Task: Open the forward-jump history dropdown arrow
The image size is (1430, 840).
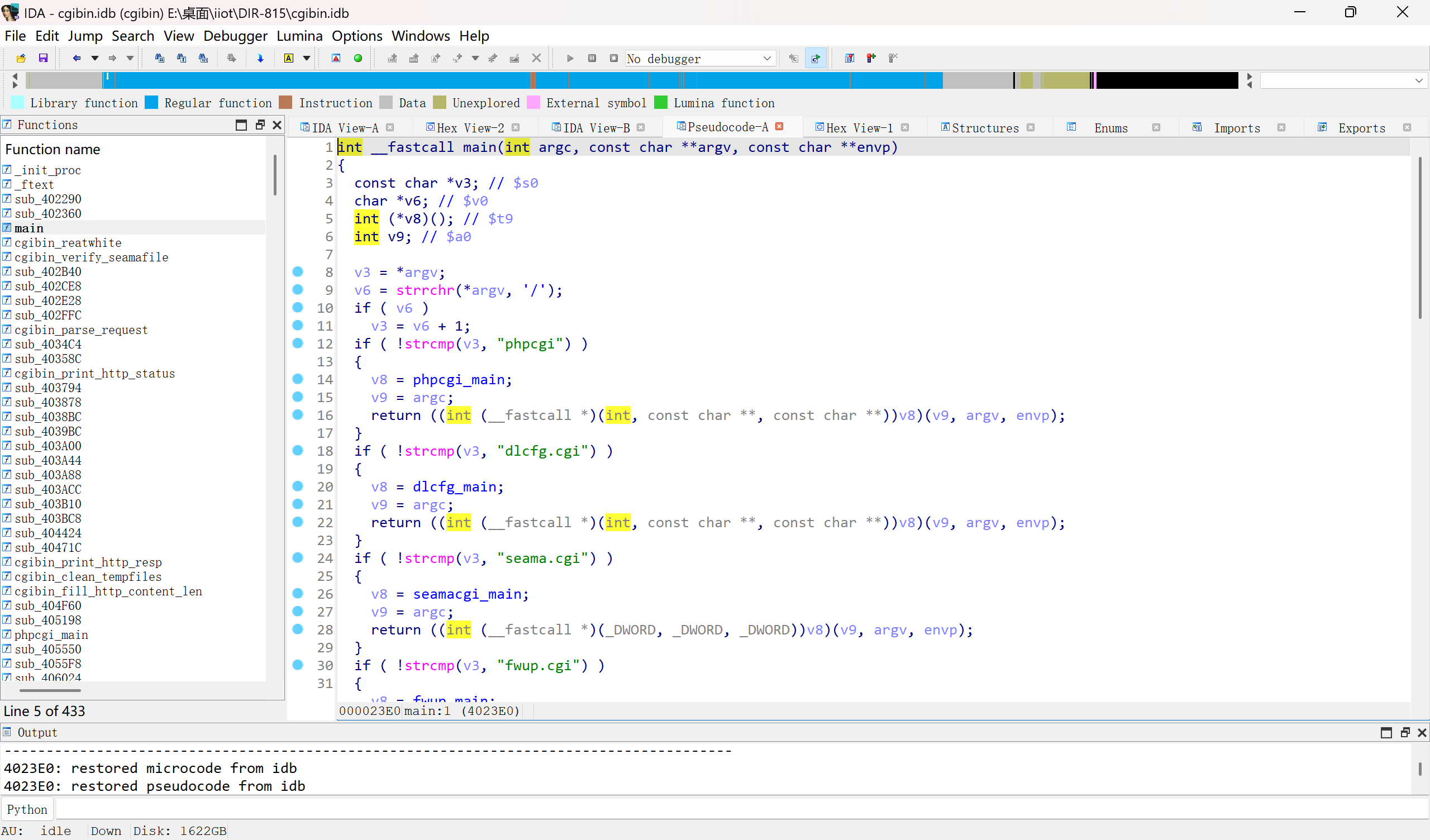Action: (130, 58)
